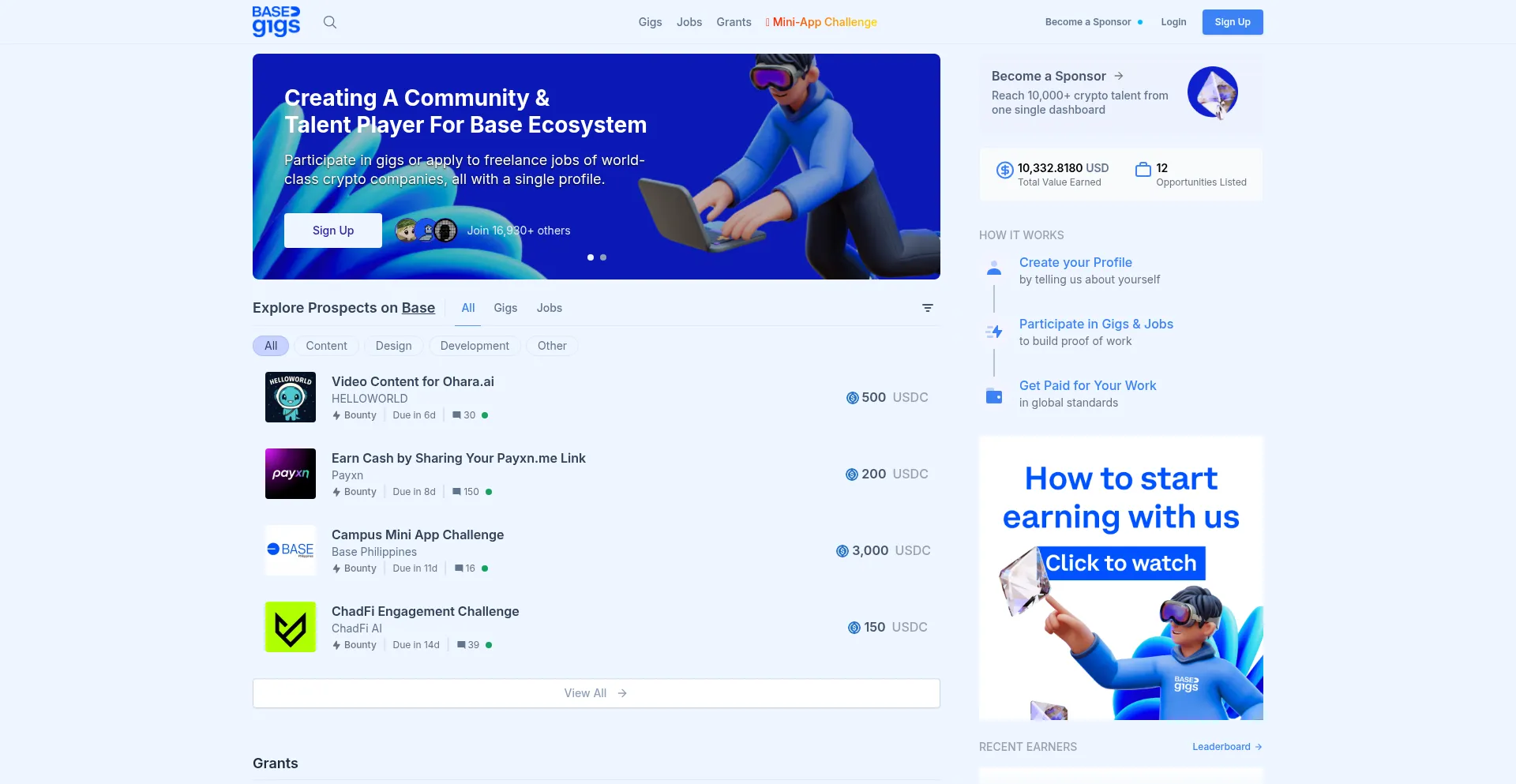Click the Base Gigs logo
This screenshot has height=784, width=1516.
(276, 21)
